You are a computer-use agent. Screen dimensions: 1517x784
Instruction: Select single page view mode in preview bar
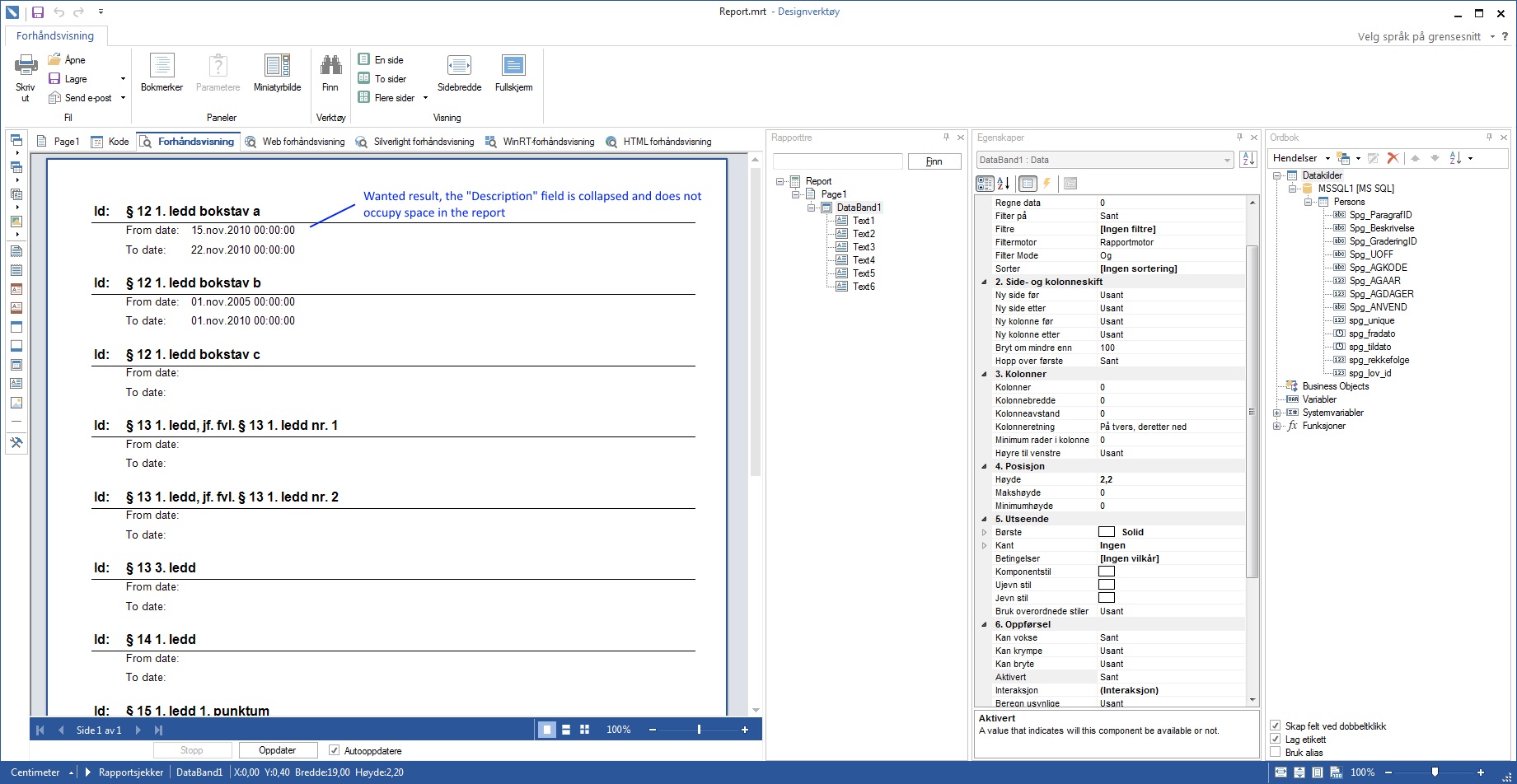(546, 730)
